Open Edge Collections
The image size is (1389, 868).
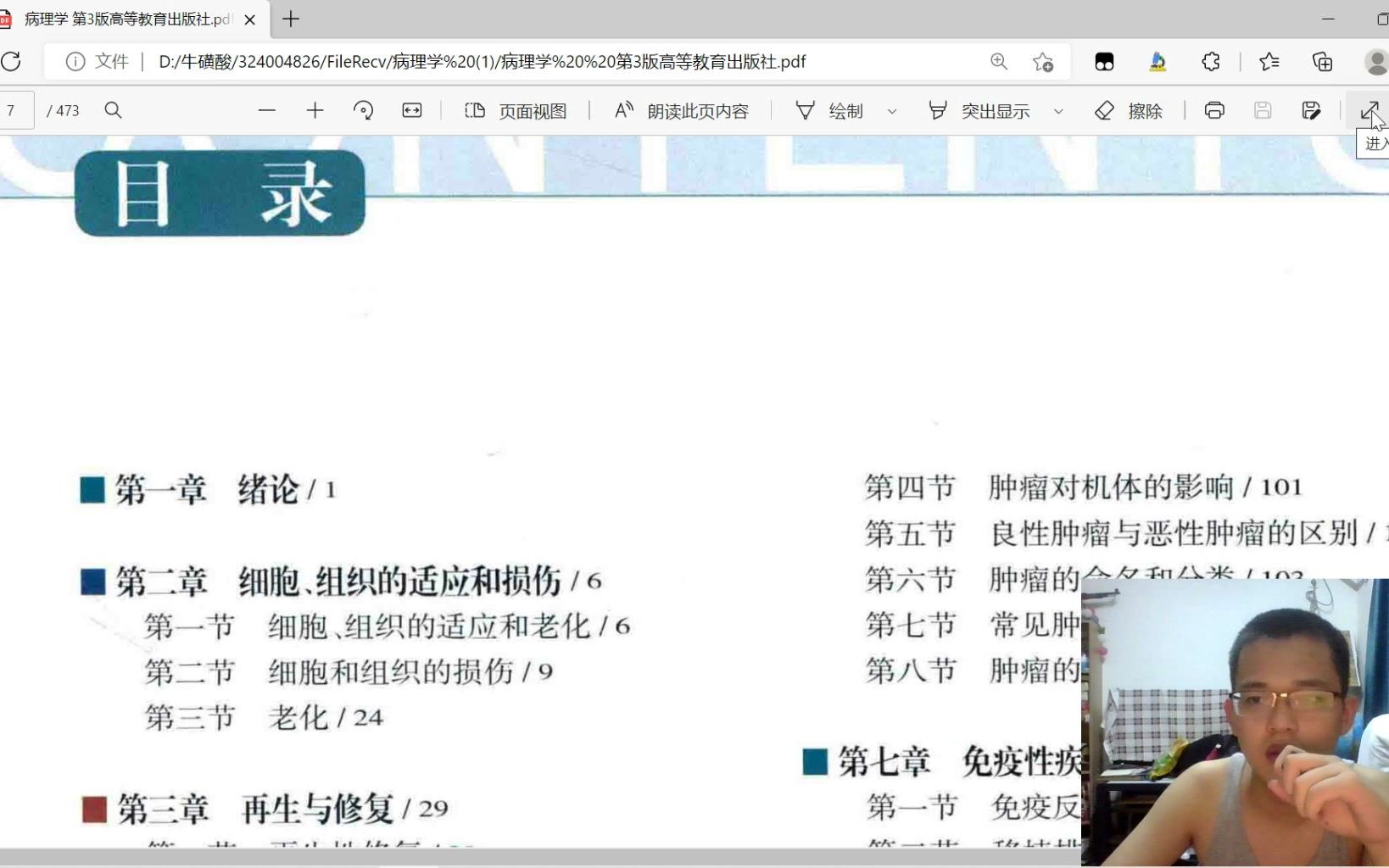coord(1323,61)
